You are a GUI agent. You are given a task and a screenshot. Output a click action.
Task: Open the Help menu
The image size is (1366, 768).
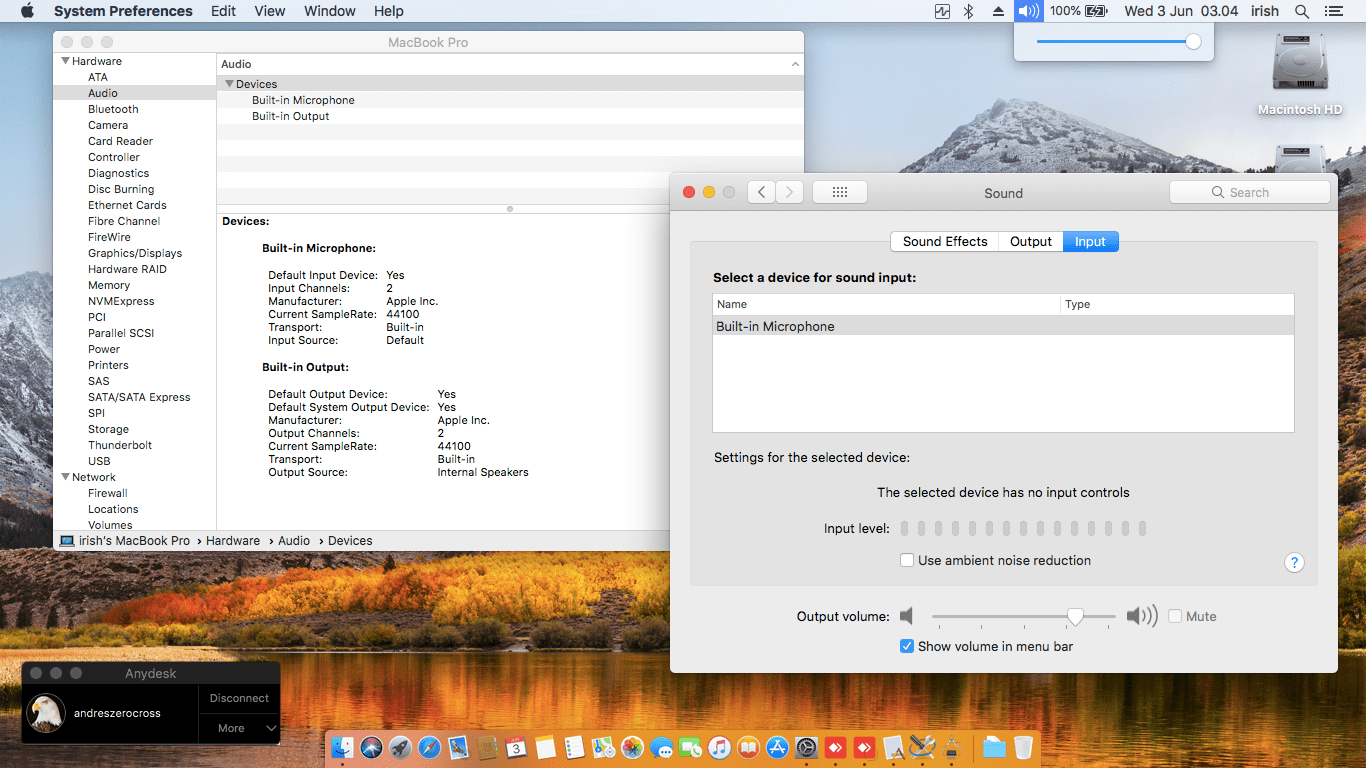[x=389, y=11]
